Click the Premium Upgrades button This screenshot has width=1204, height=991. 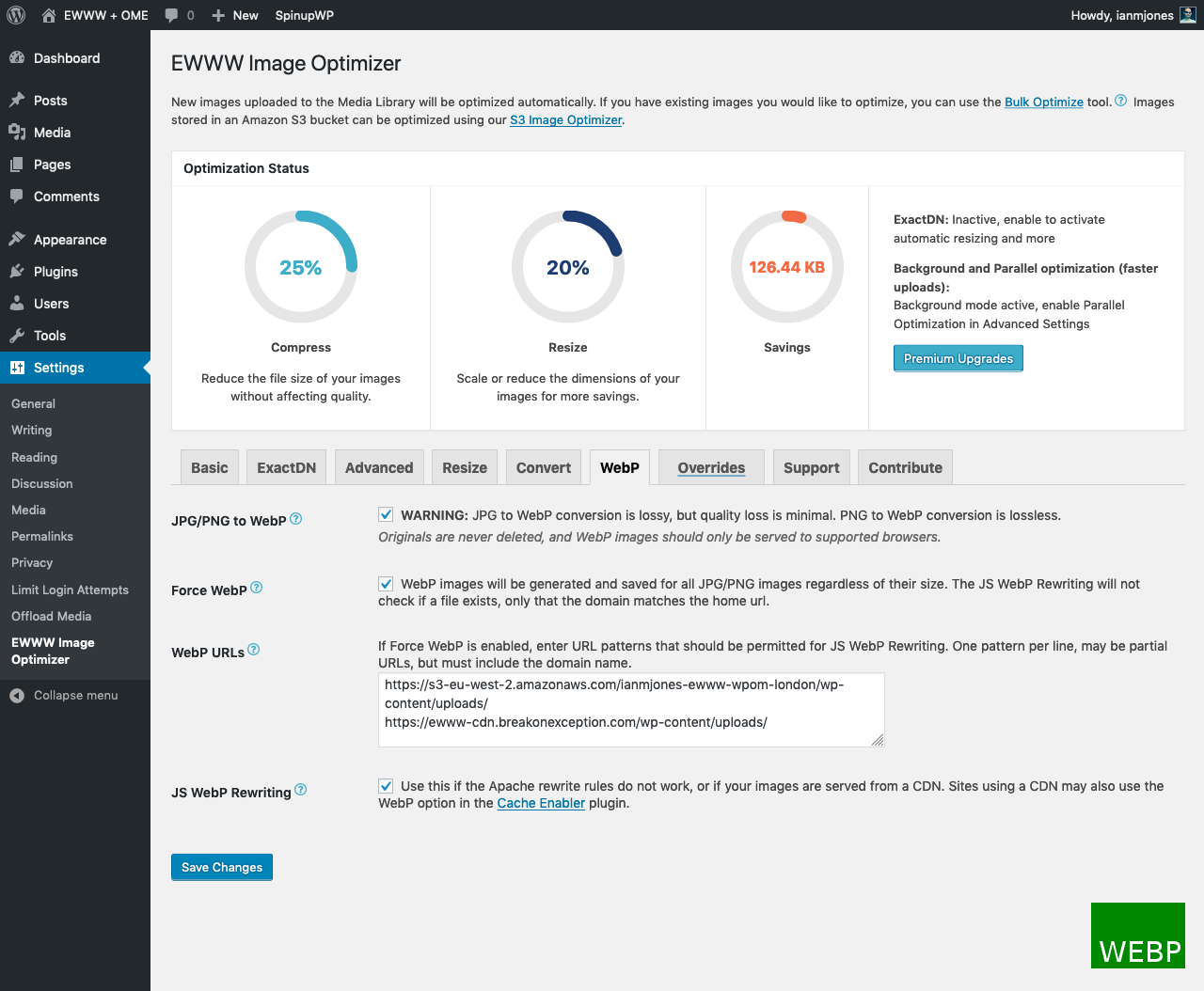coord(958,358)
